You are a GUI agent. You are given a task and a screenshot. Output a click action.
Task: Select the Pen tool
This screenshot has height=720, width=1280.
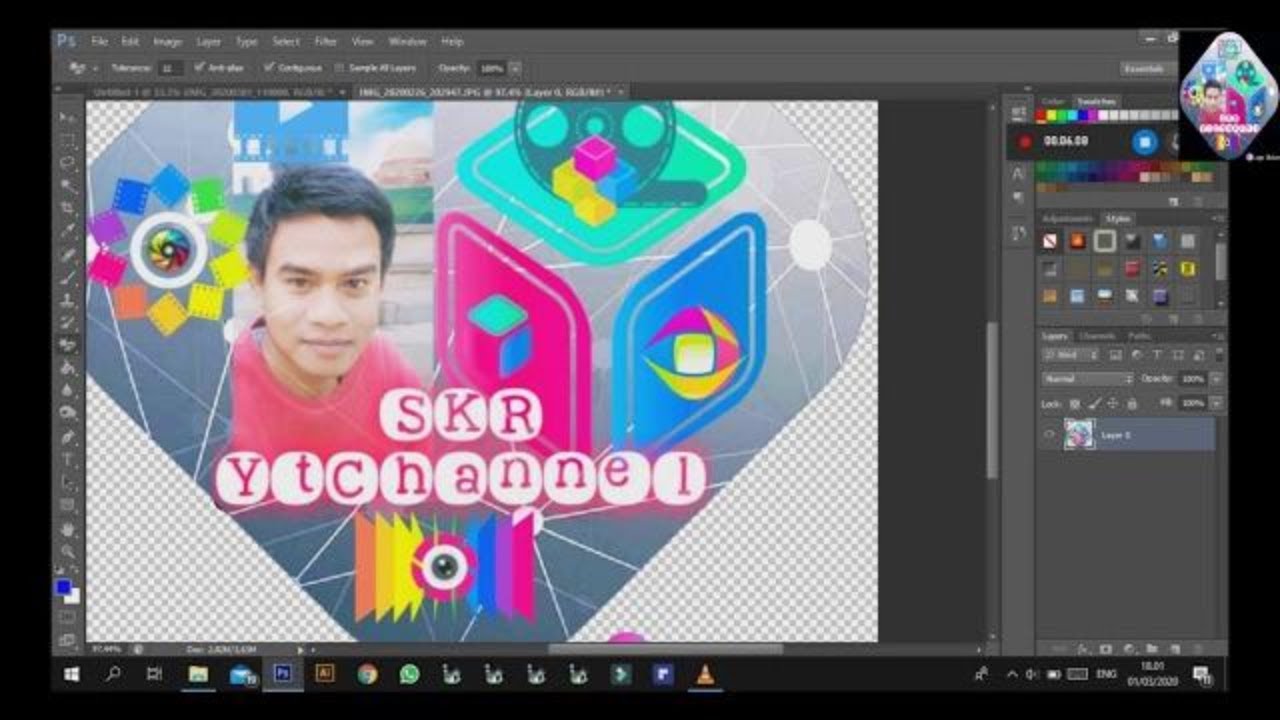pyautogui.click(x=68, y=437)
